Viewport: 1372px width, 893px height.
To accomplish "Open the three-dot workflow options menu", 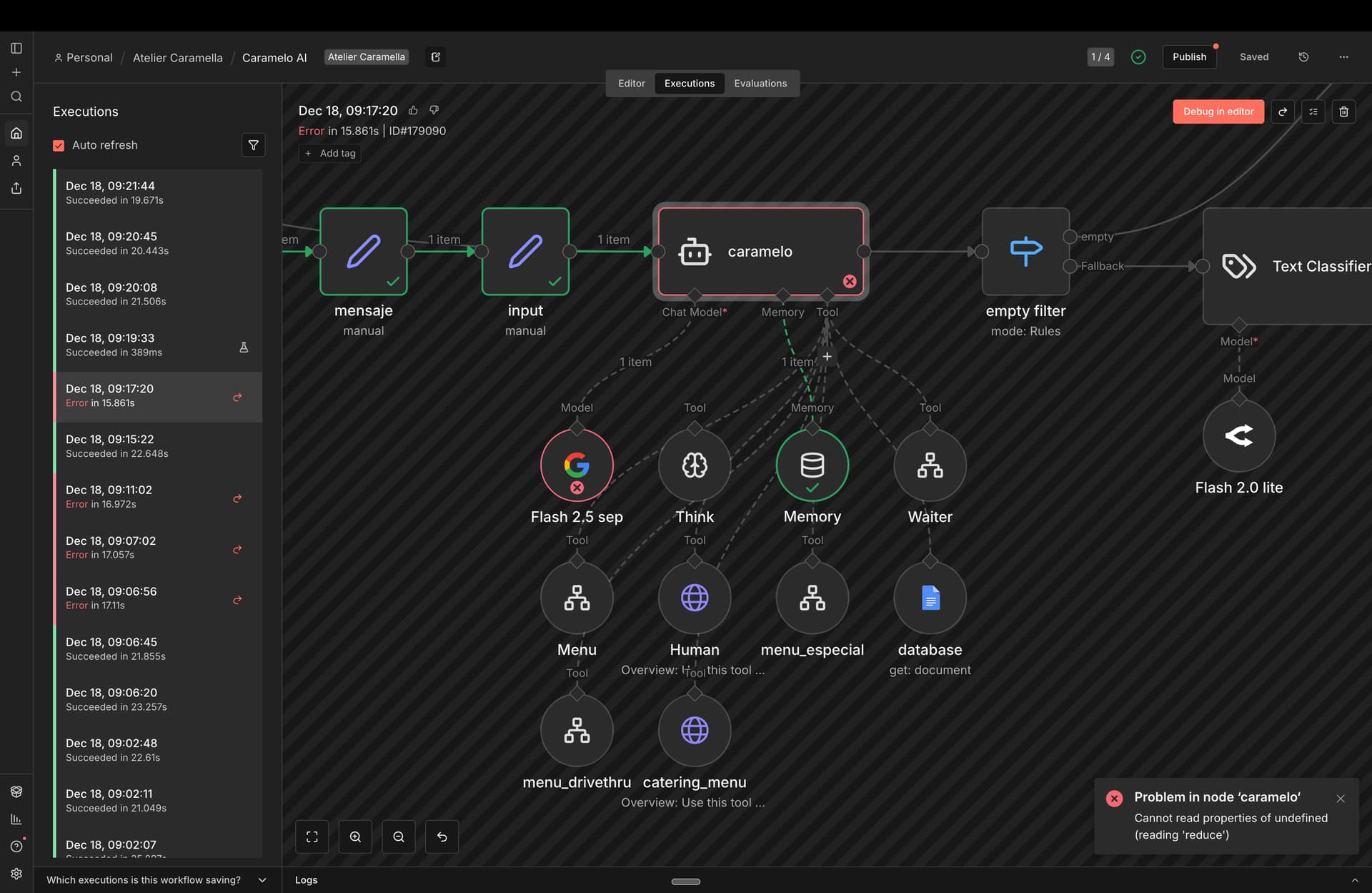I will (1343, 57).
